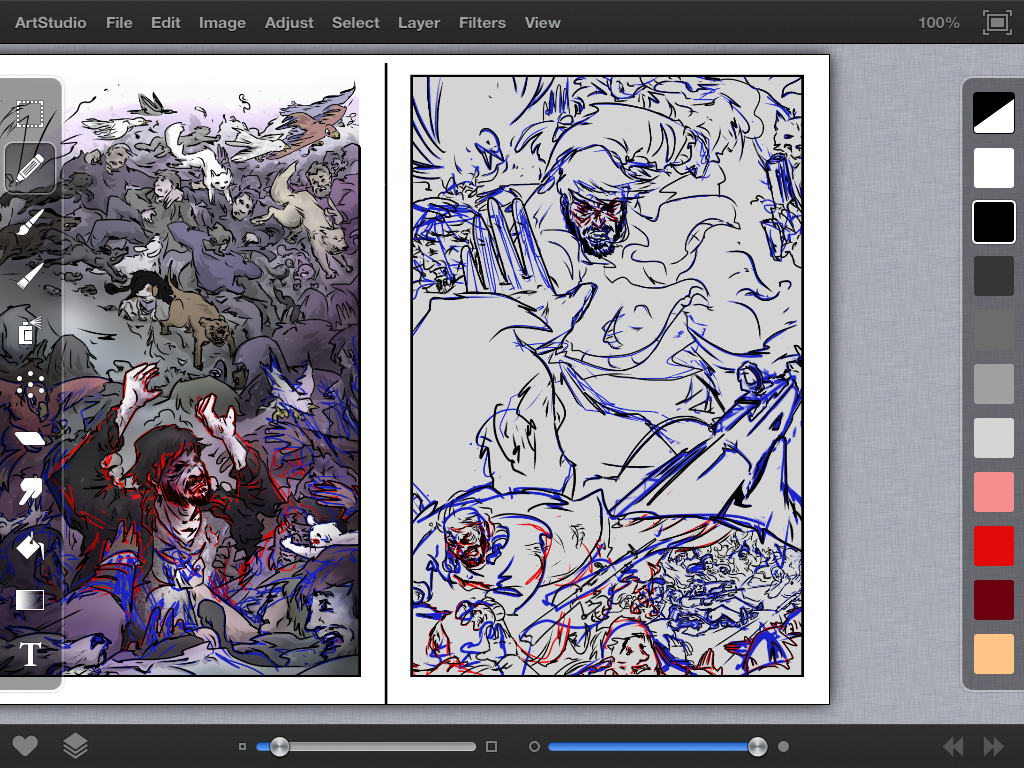The width and height of the screenshot is (1024, 768).
Task: Pick the pink salmon swatch
Action: coord(993,492)
